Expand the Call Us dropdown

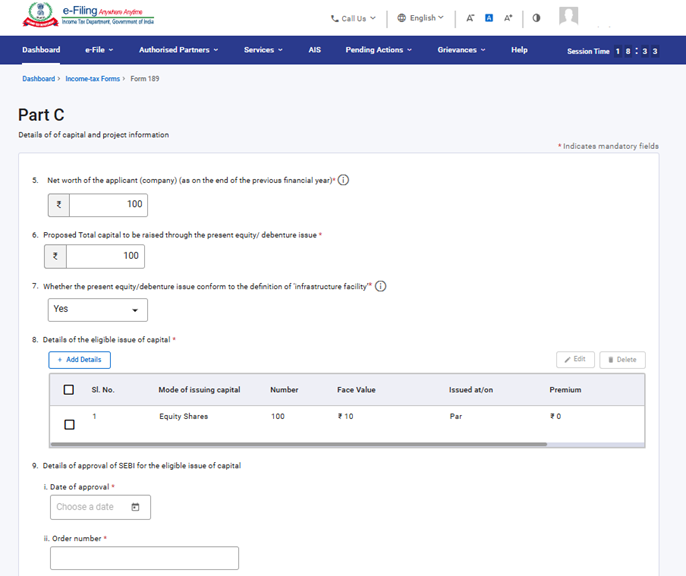tap(352, 18)
